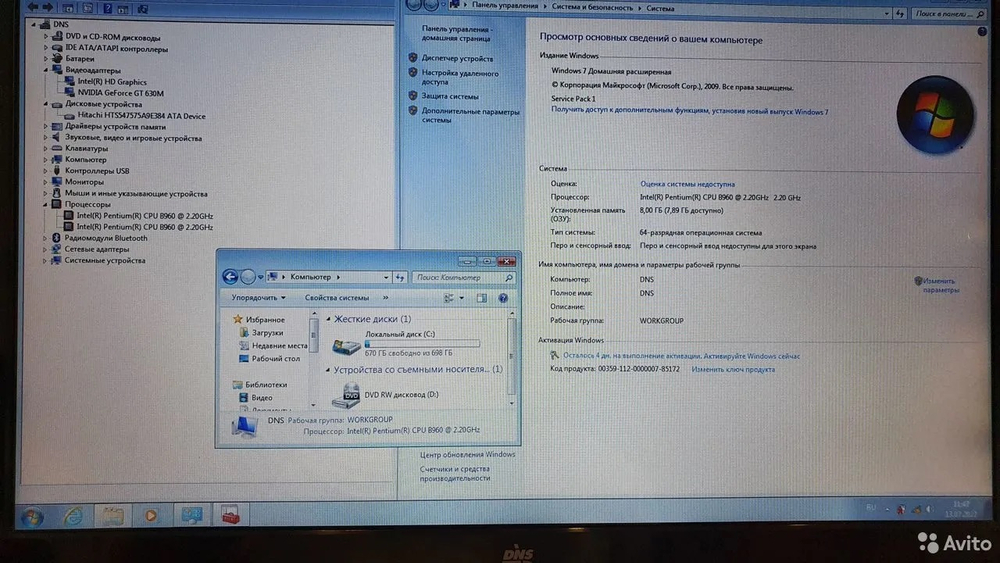This screenshot has width=1000, height=563.
Task: Click Local disk C free space bar
Action: 422,344
